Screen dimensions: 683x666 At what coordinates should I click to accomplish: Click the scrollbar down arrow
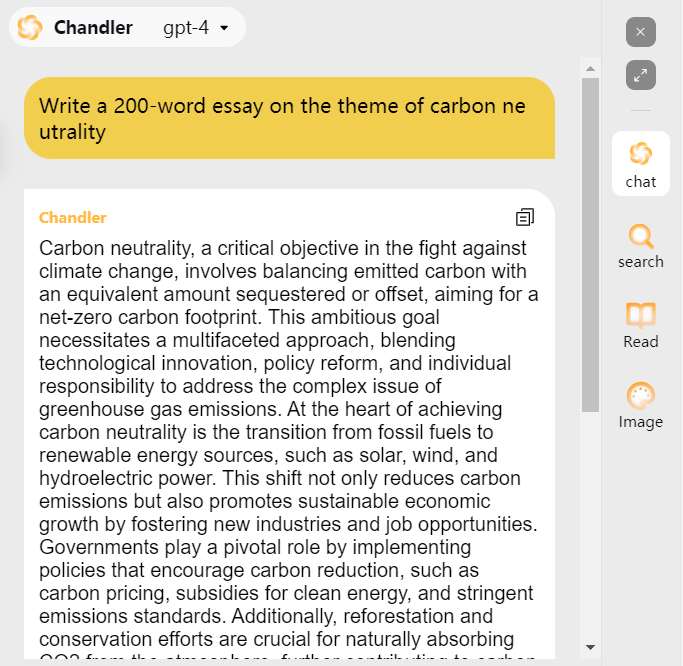[x=590, y=647]
